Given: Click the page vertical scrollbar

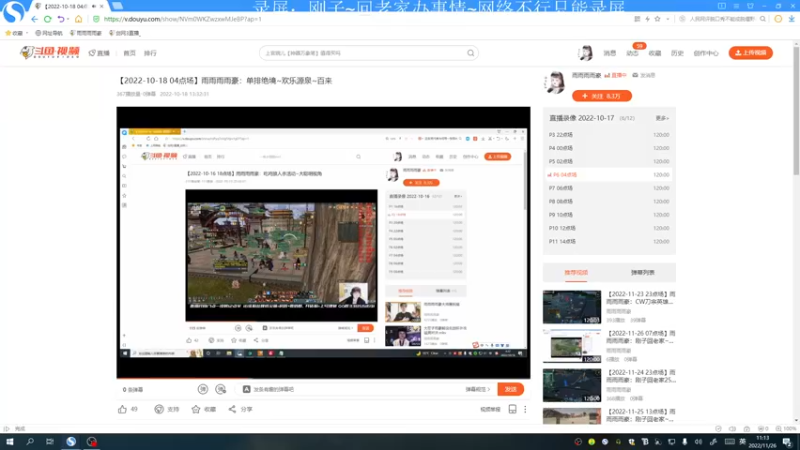Looking at the screenshot, I should point(796,110).
